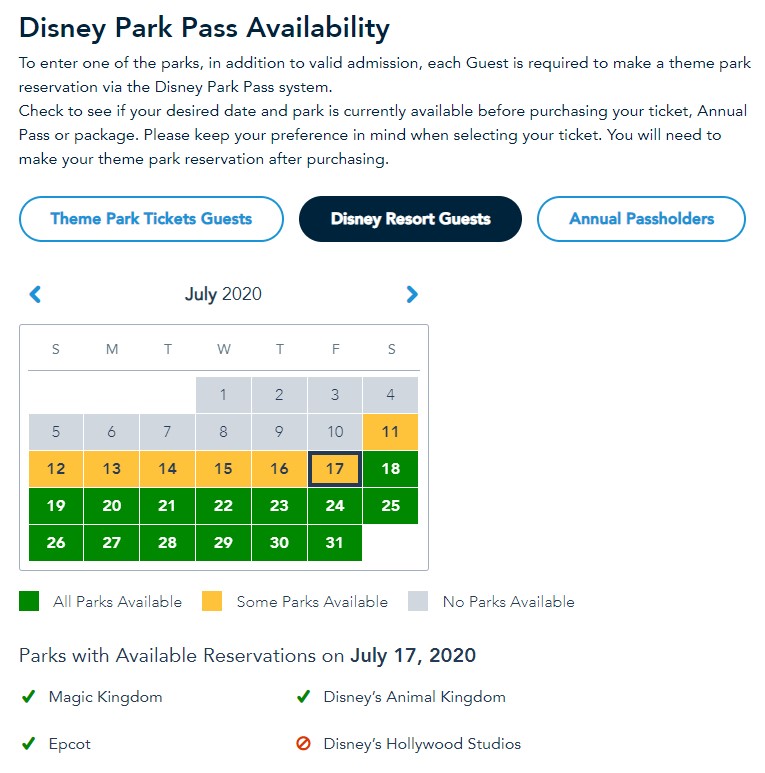The height and width of the screenshot is (773, 765).
Task: Click the yellow Some Parks Available legend square
Action: coord(212,601)
